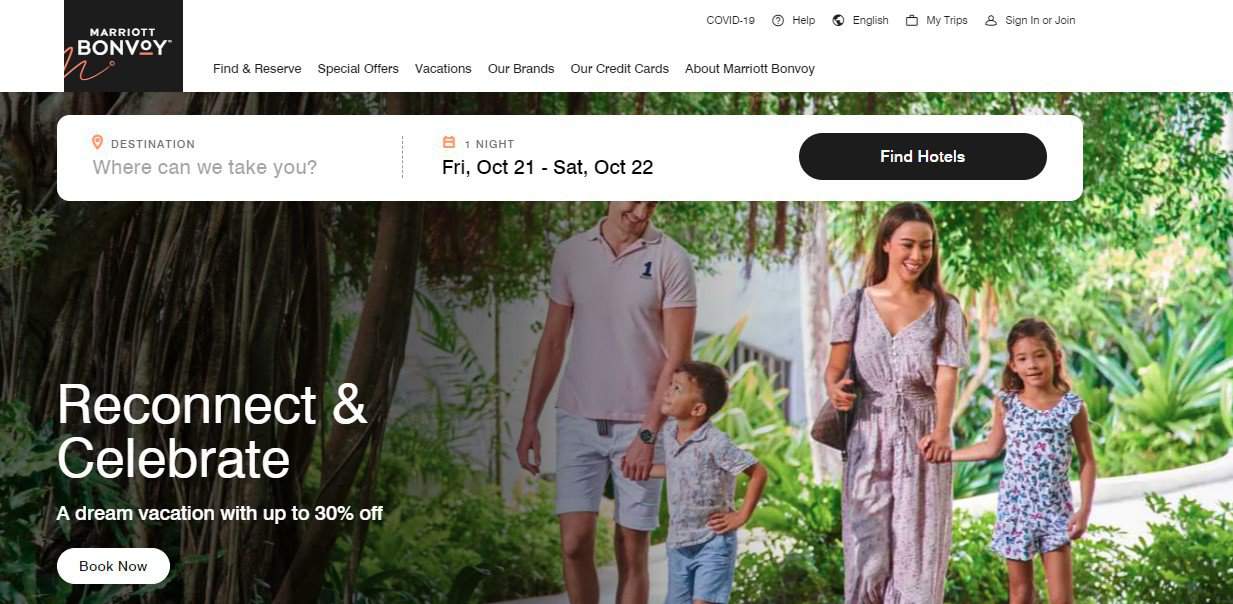
Task: Click the calendar icon beside 1 Night
Action: tap(449, 143)
